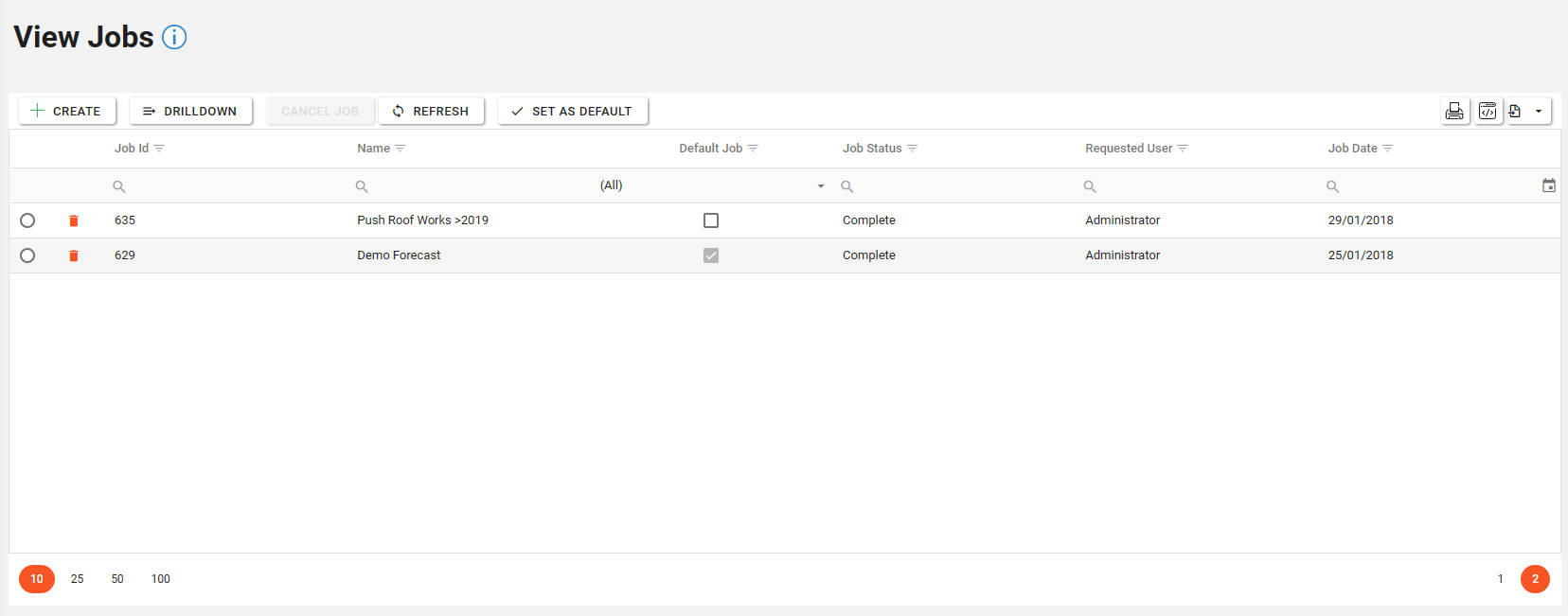Image resolution: width=1568 pixels, height=616 pixels.
Task: Delete job 635 using trash icon
Action: pos(74,220)
